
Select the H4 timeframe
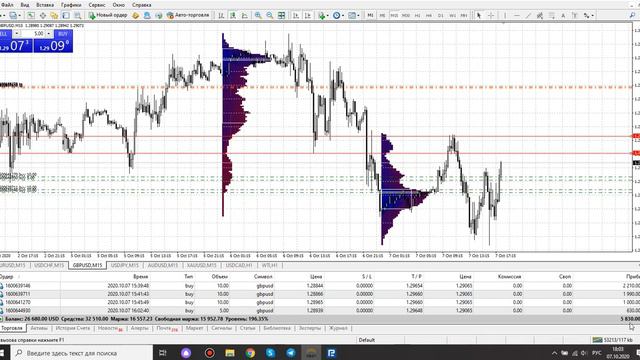click(x=429, y=16)
